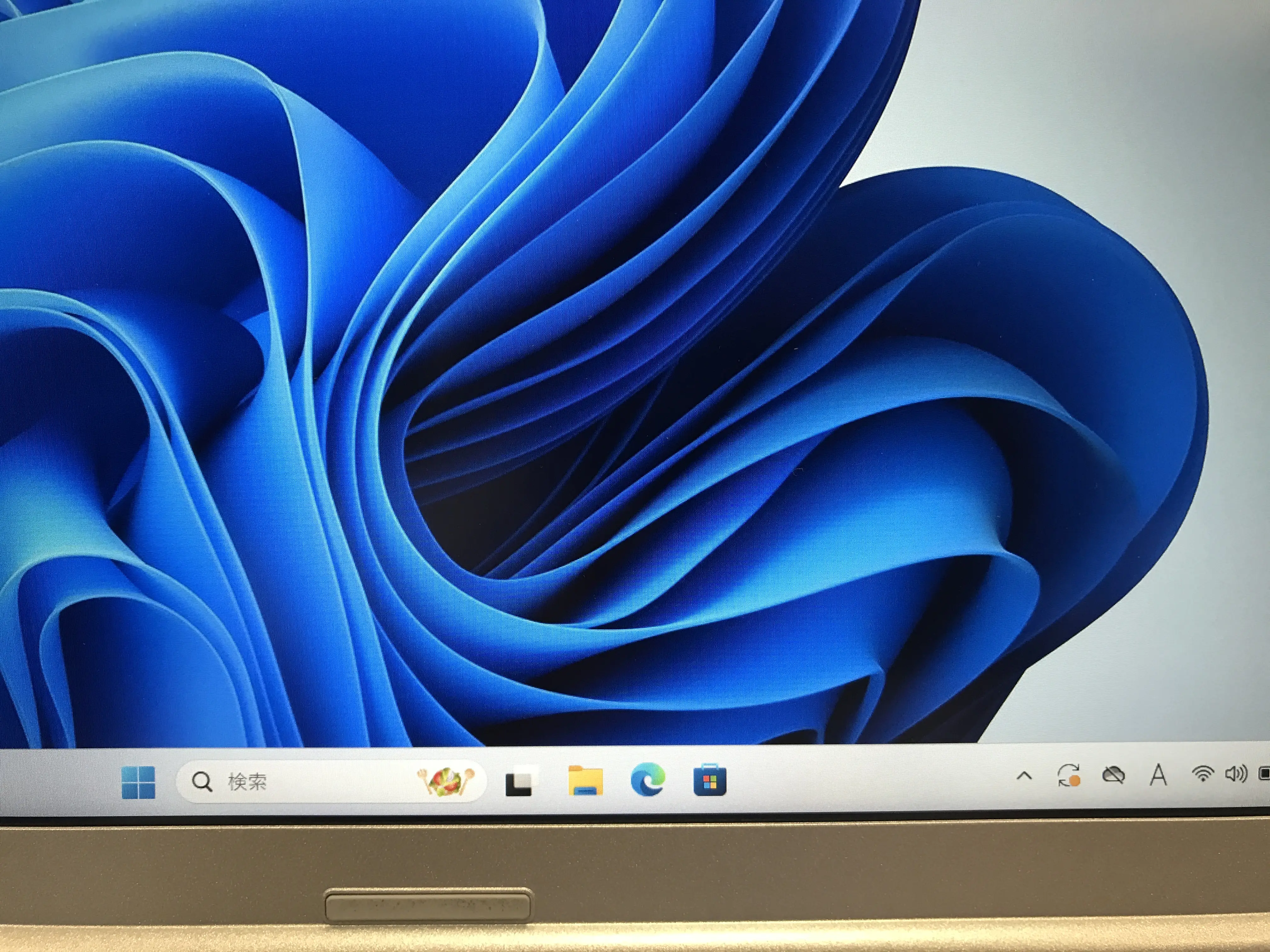Launch File Explorer from the taskbar
The image size is (1270, 952).
pyautogui.click(x=586, y=781)
